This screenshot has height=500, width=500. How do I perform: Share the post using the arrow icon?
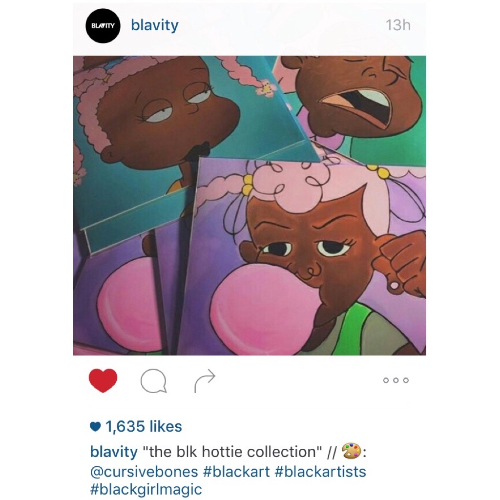[x=205, y=380]
